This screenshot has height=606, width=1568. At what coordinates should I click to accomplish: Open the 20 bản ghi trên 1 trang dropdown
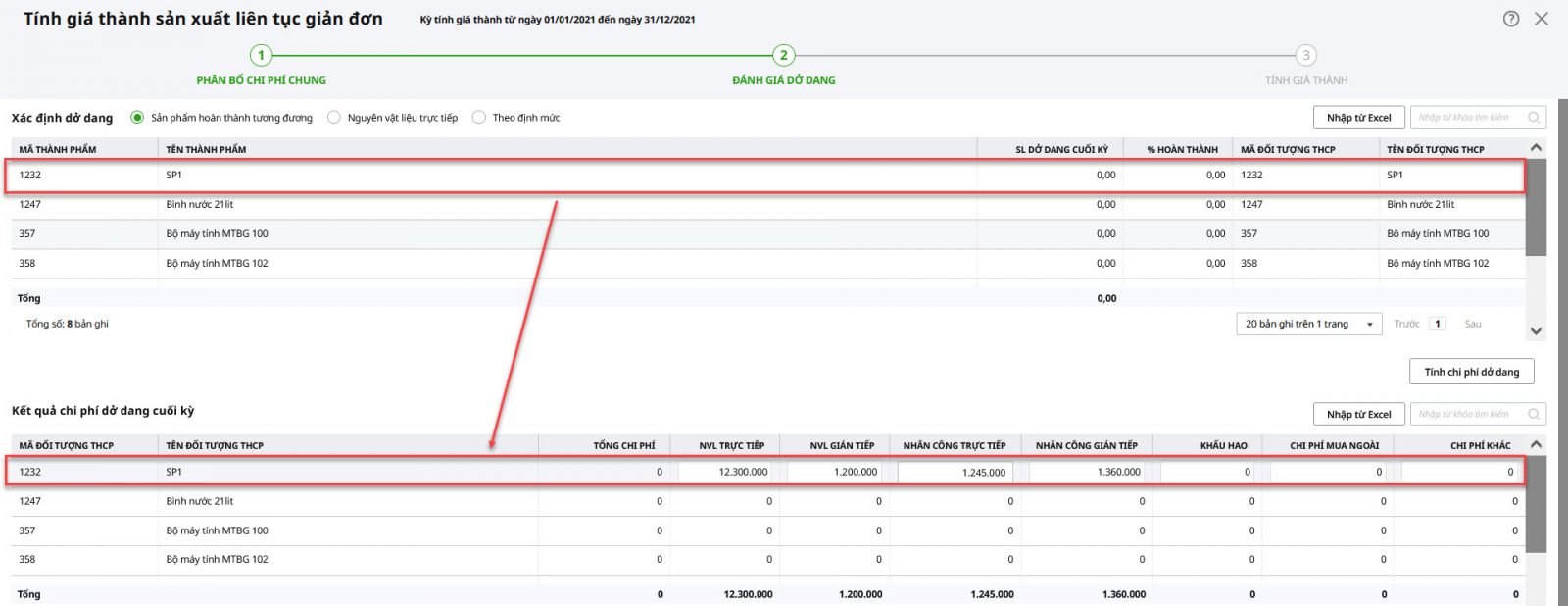pyautogui.click(x=1308, y=324)
